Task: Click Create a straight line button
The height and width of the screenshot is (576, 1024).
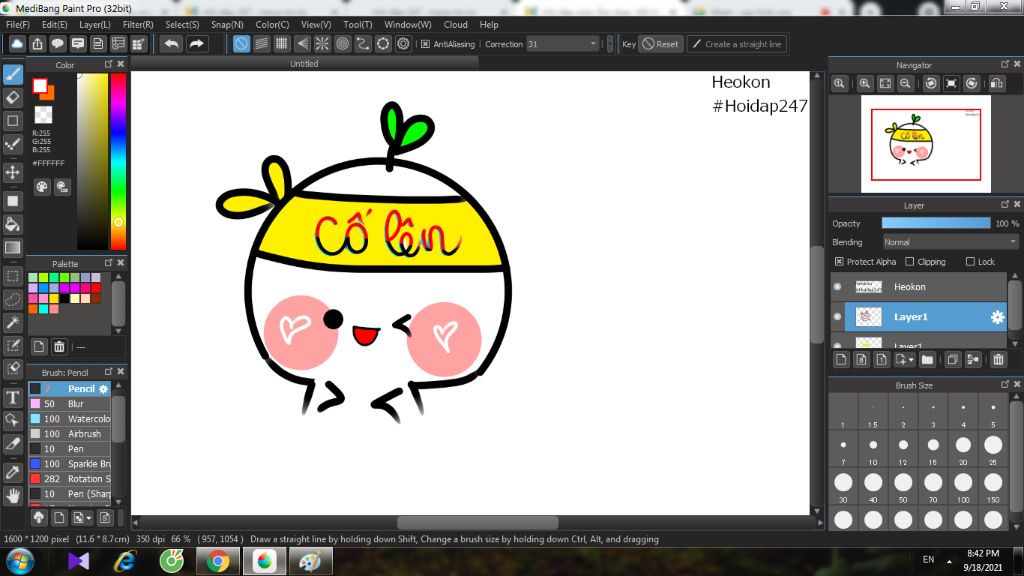Action: (x=736, y=44)
